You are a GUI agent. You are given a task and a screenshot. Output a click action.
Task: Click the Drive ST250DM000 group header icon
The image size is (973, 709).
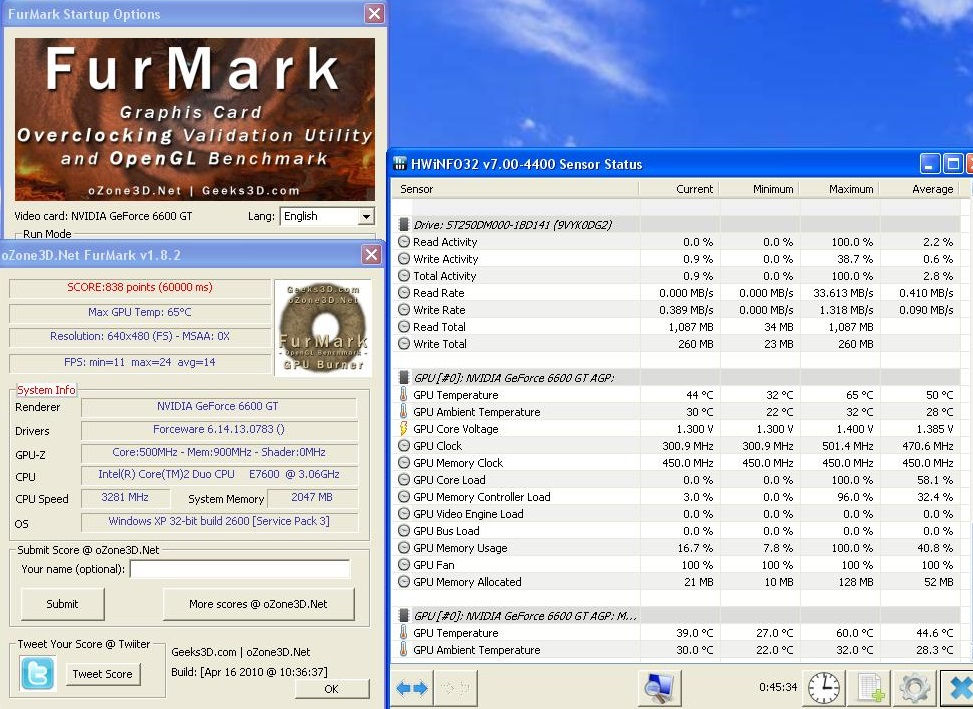tap(404, 225)
